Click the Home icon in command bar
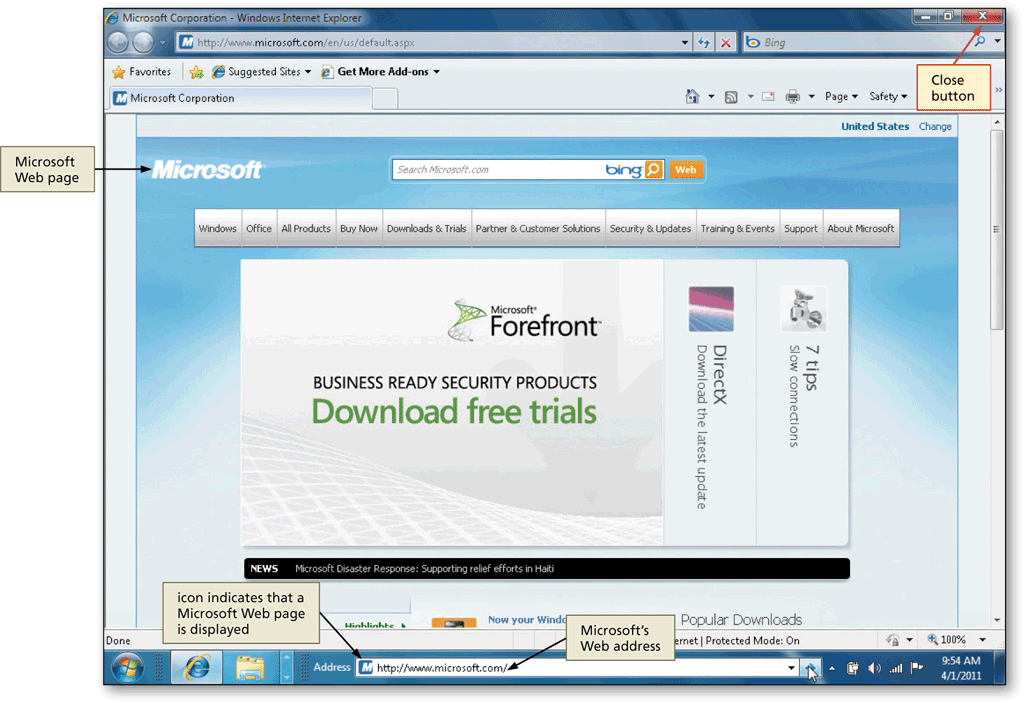 (692, 97)
